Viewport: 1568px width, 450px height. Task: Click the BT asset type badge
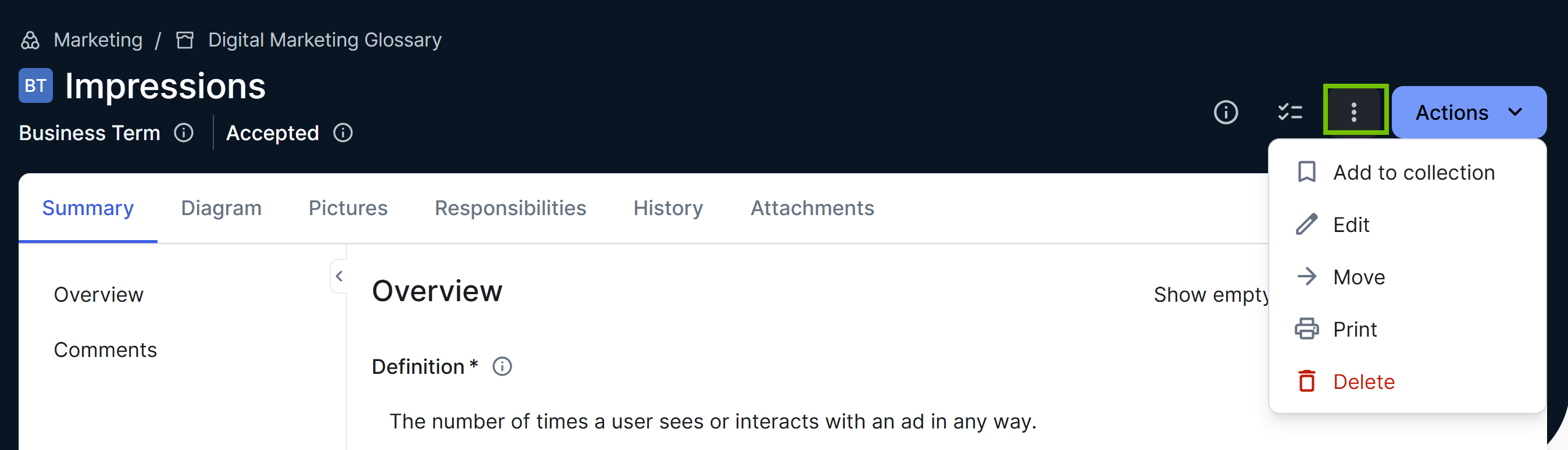[36, 85]
